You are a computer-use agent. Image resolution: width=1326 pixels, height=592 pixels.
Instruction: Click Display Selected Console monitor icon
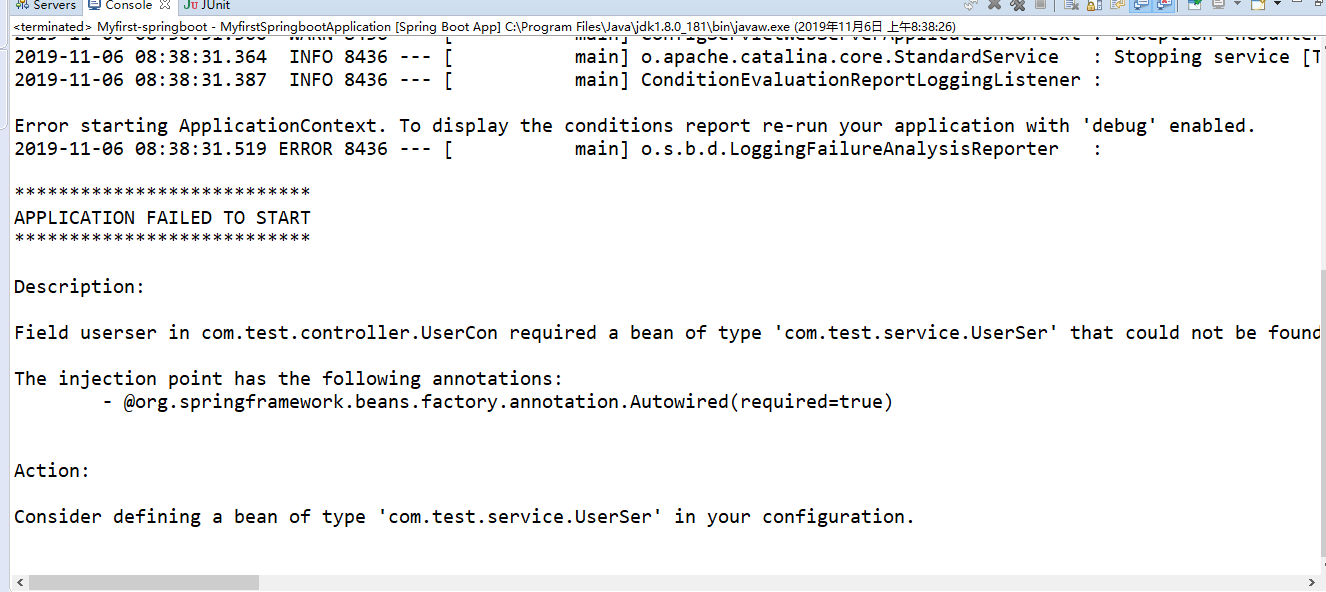[1218, 5]
